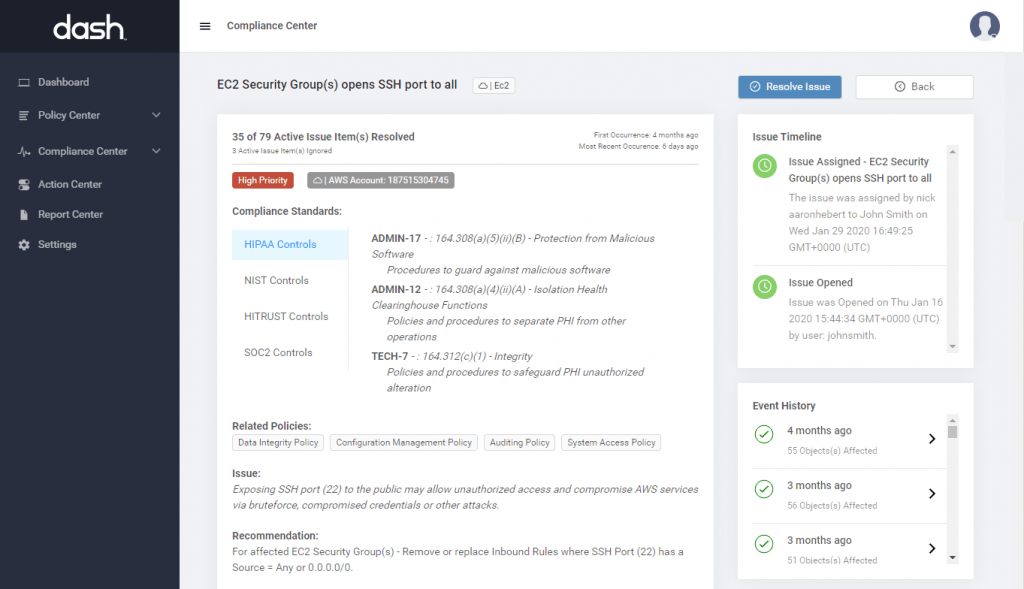Click the user profile avatar

point(984,26)
